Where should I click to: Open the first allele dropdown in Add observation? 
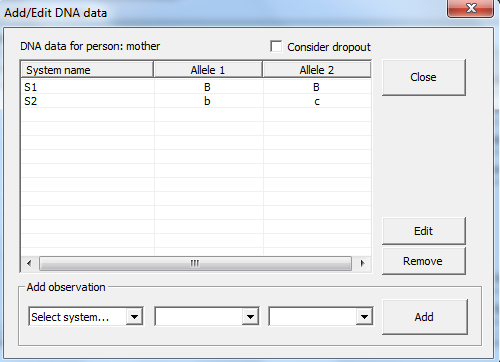(x=250, y=316)
